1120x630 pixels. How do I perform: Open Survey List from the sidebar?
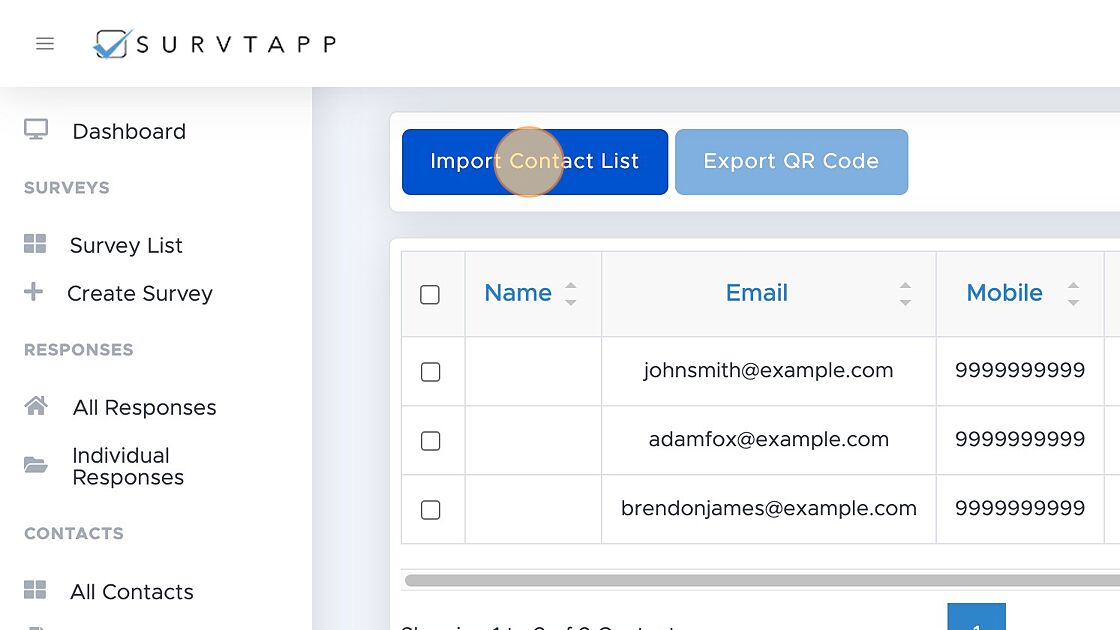pyautogui.click(x=126, y=245)
